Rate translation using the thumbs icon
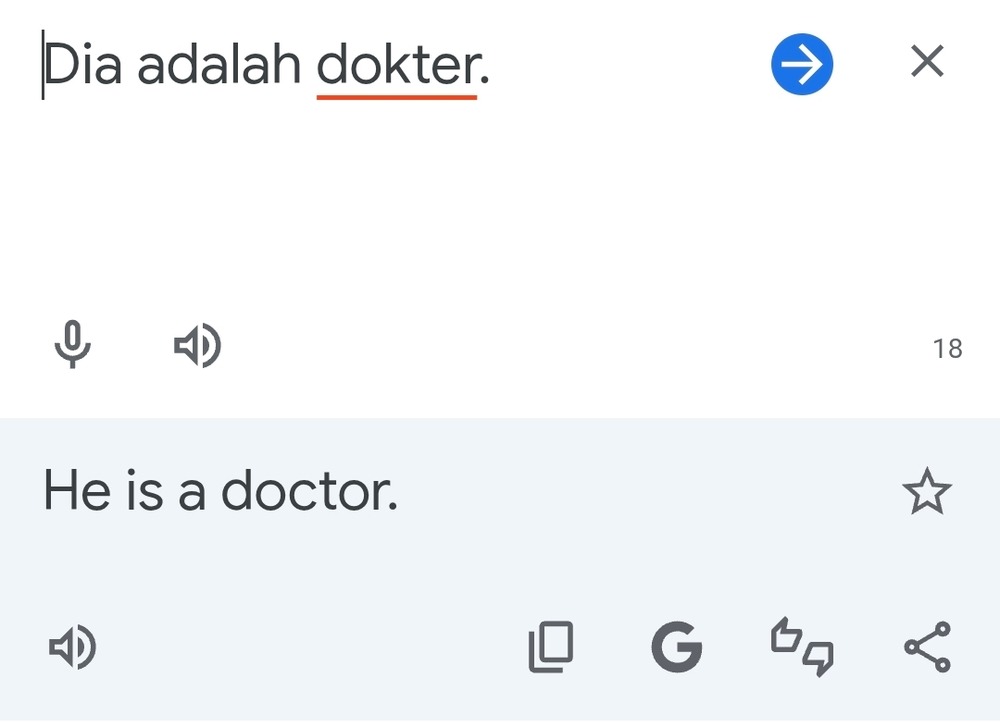The width and height of the screenshot is (1000, 727). pos(802,647)
